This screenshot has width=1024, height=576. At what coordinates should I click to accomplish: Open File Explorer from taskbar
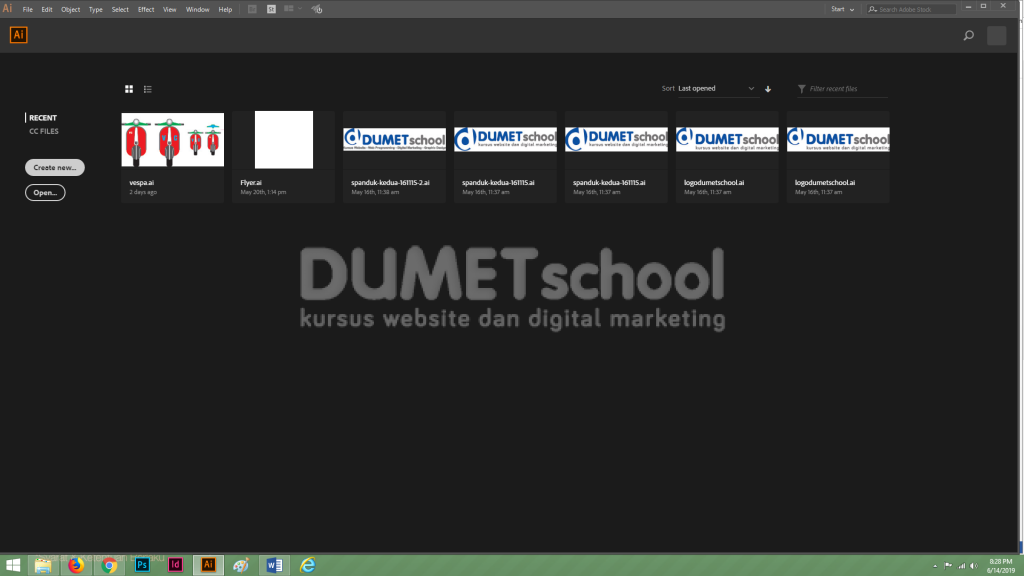(x=43, y=565)
